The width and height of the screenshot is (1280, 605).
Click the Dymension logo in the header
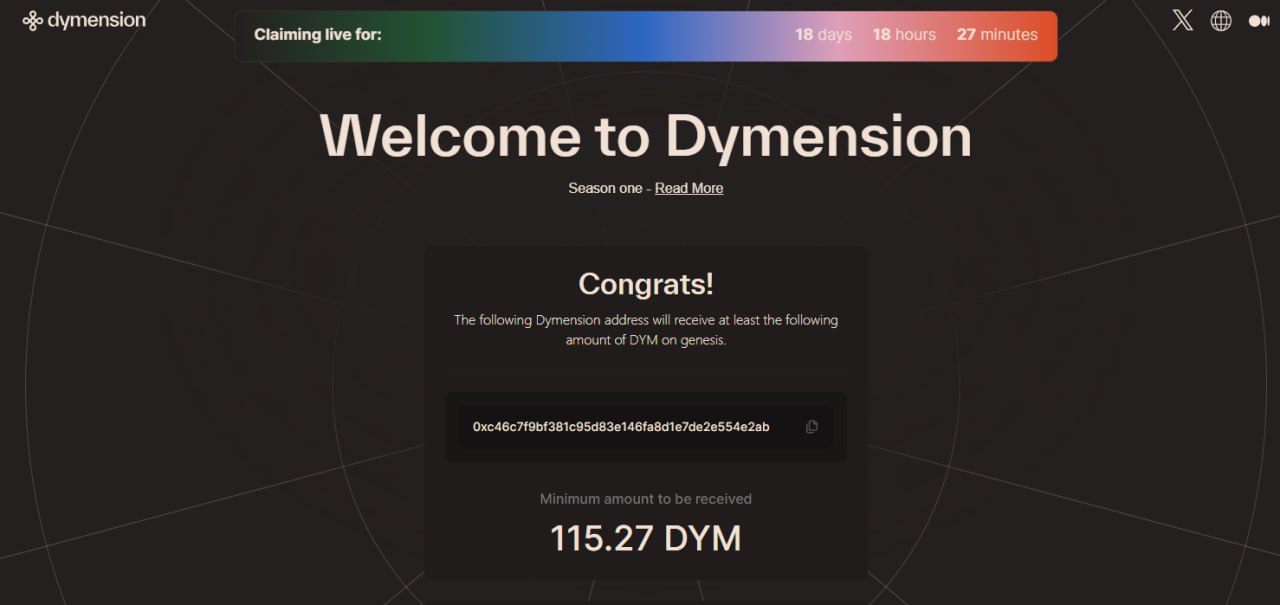84,20
